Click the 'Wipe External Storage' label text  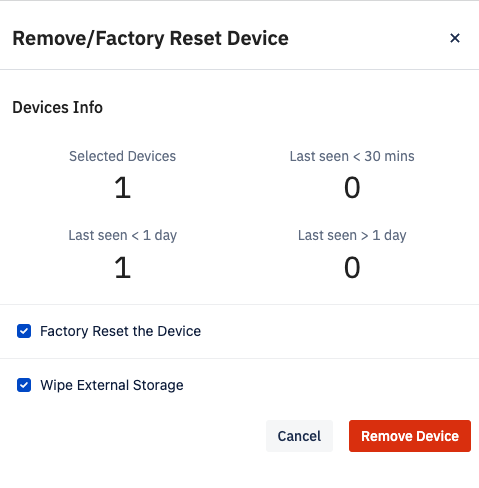(112, 385)
